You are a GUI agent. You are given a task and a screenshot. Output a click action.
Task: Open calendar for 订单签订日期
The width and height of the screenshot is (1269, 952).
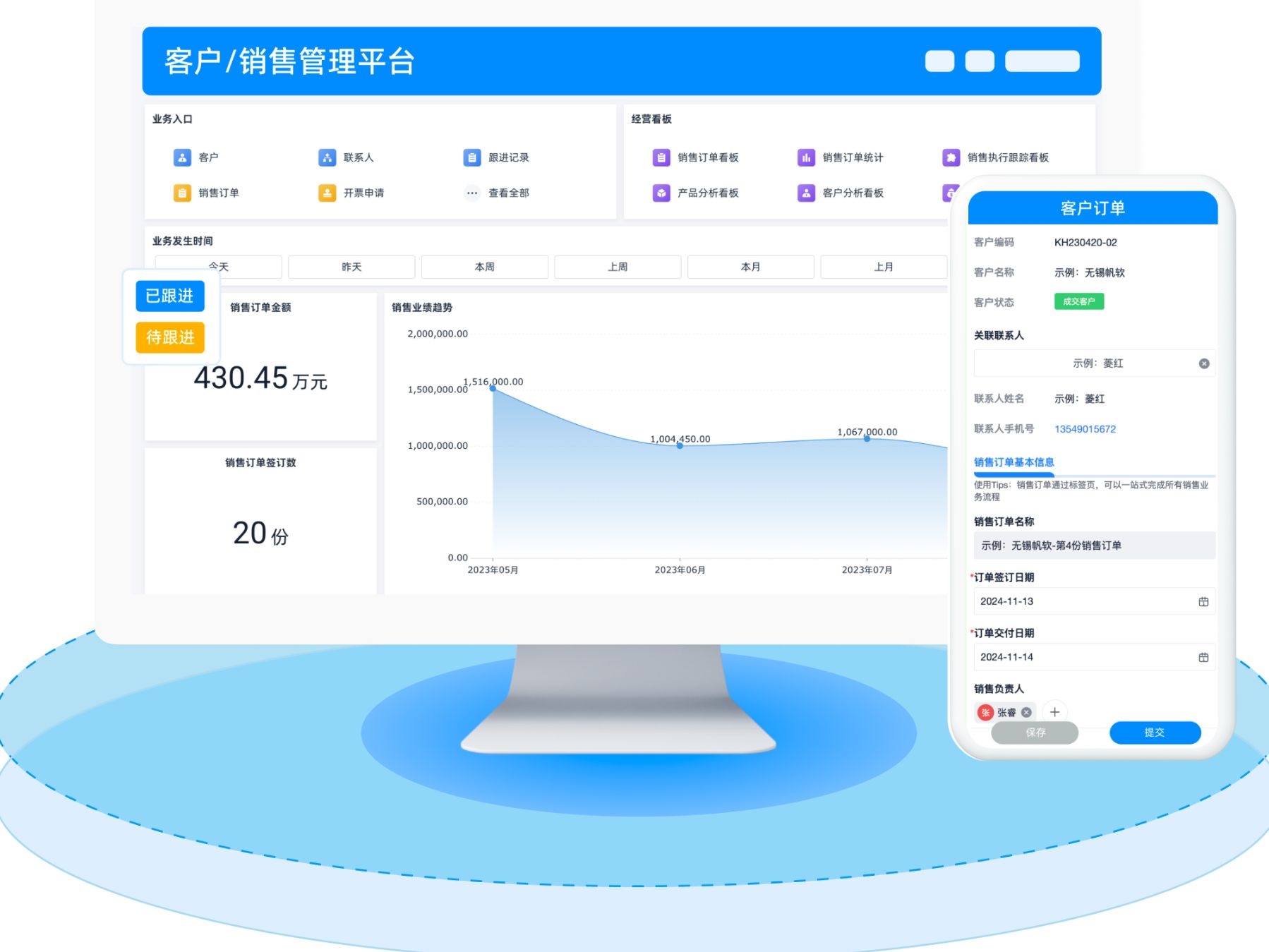pyautogui.click(x=1203, y=601)
